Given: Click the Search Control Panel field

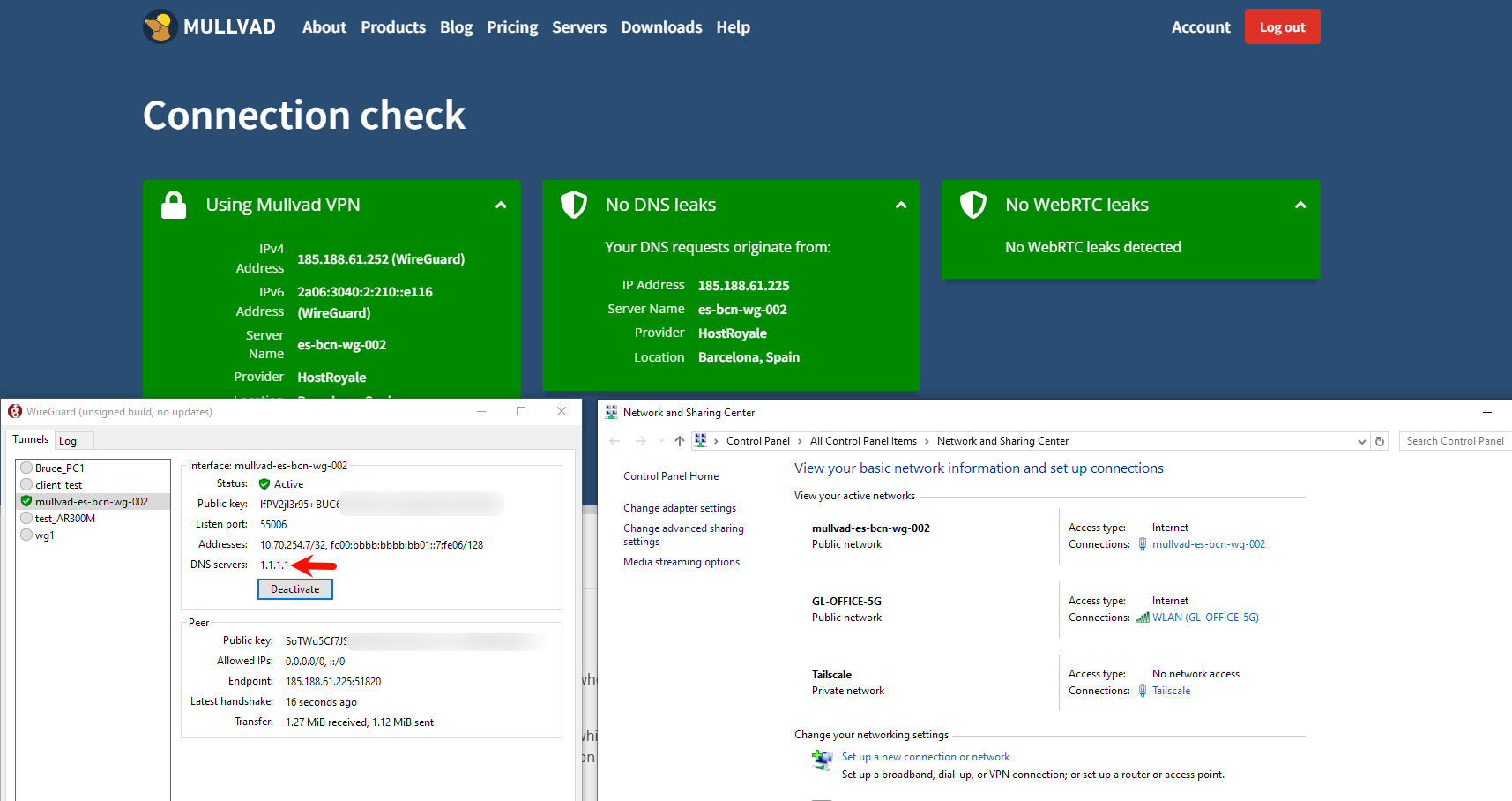Looking at the screenshot, I should pos(1455,441).
